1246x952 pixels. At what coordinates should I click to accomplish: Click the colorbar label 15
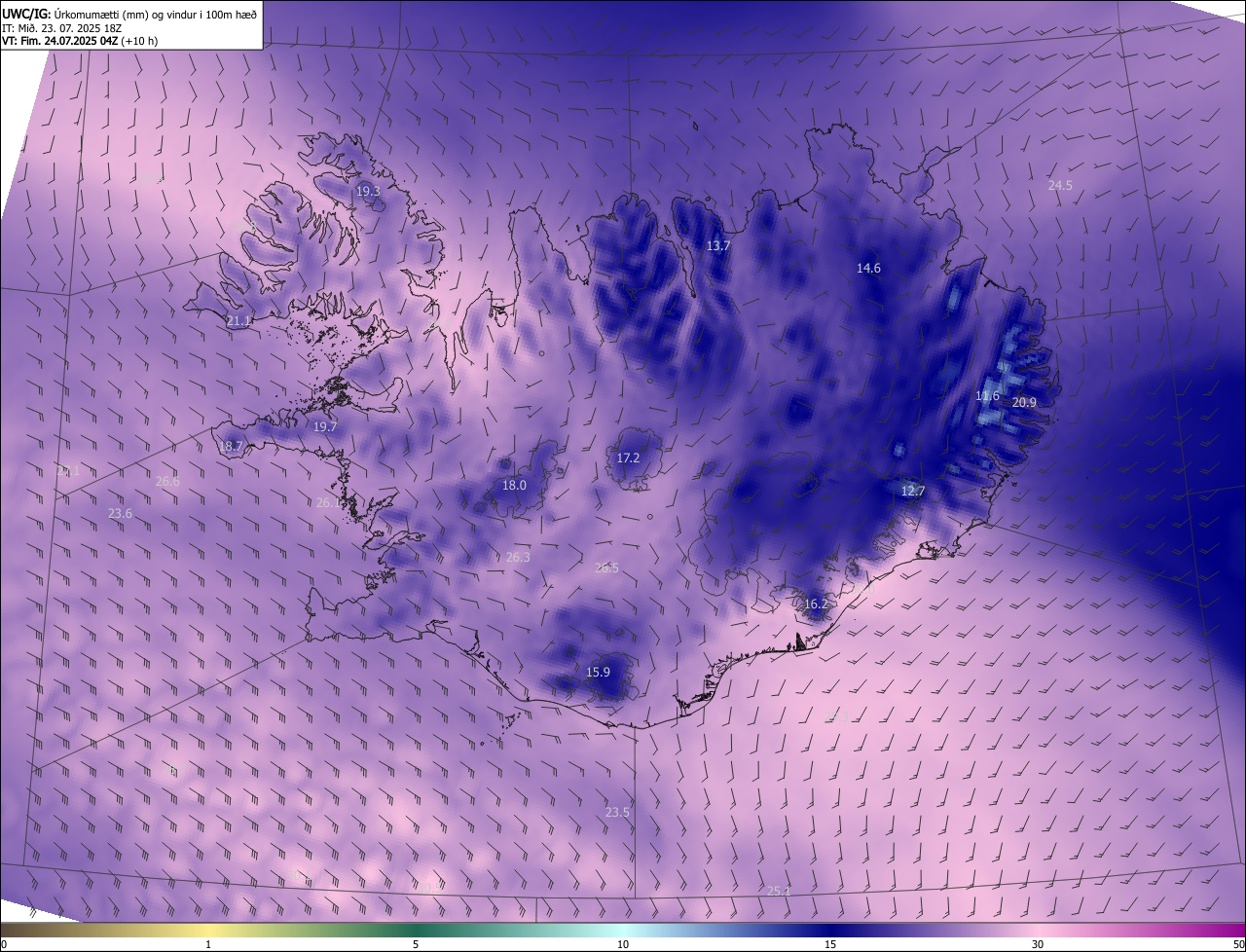coord(830,944)
